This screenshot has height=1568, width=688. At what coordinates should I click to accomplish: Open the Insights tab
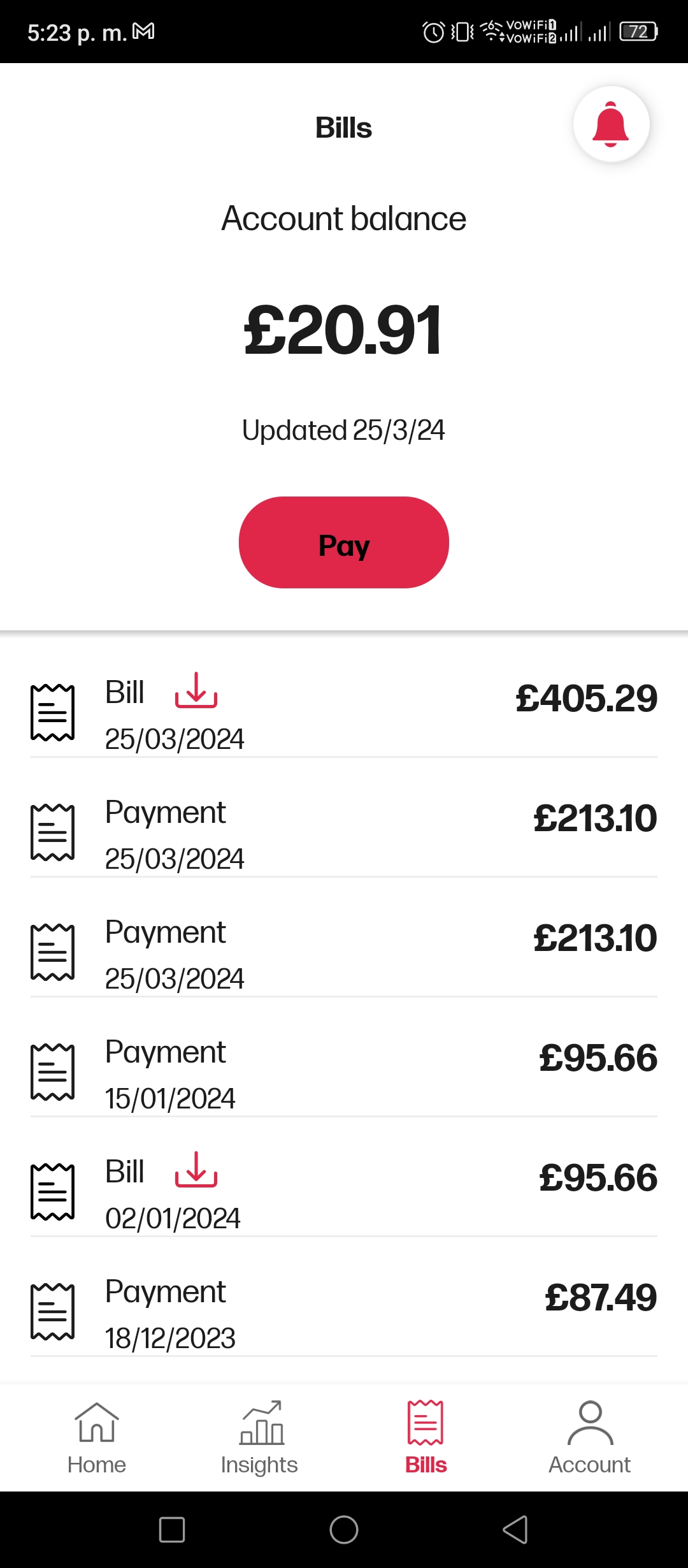click(259, 1439)
